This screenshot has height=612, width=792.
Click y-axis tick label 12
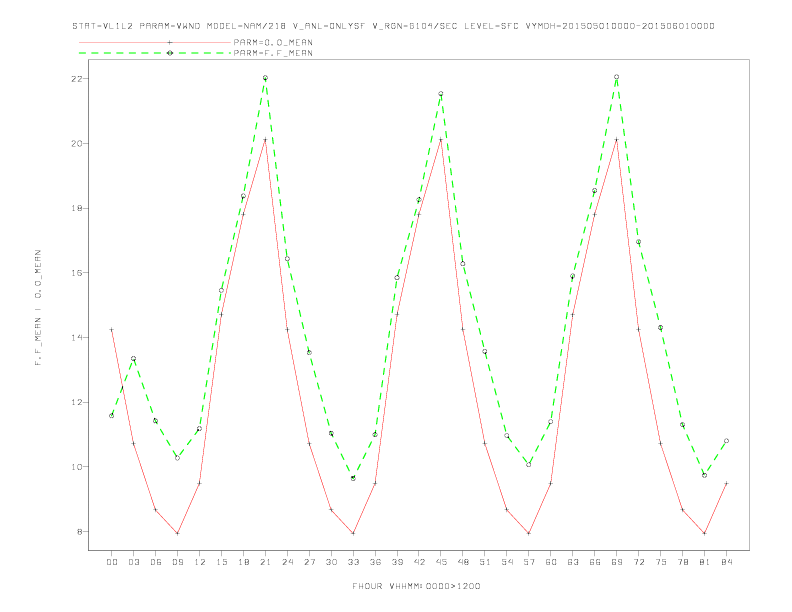point(77,402)
